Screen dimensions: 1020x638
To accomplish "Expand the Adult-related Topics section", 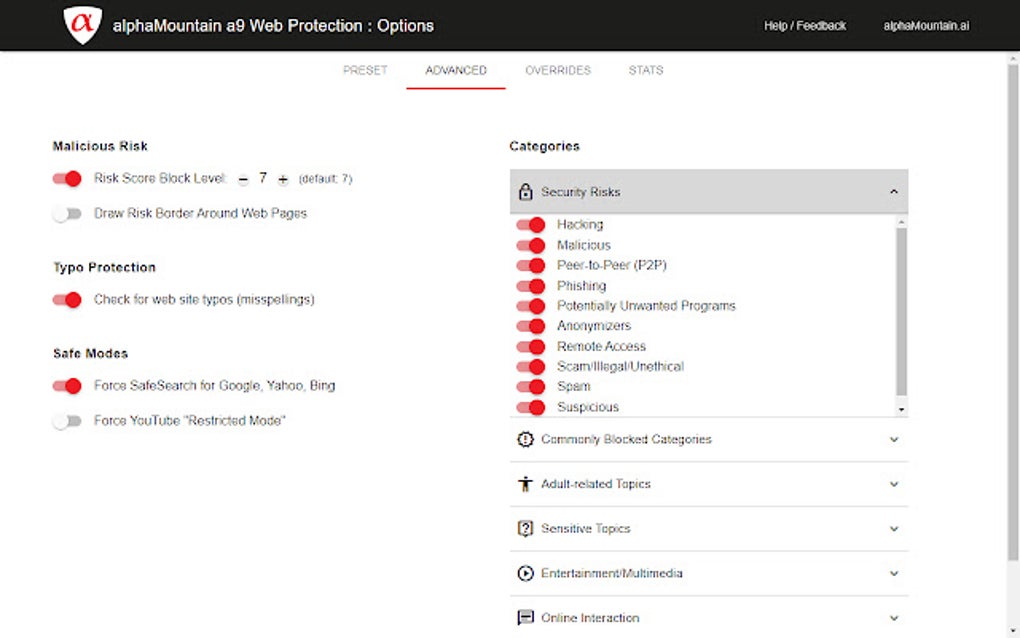I will pyautogui.click(x=894, y=484).
